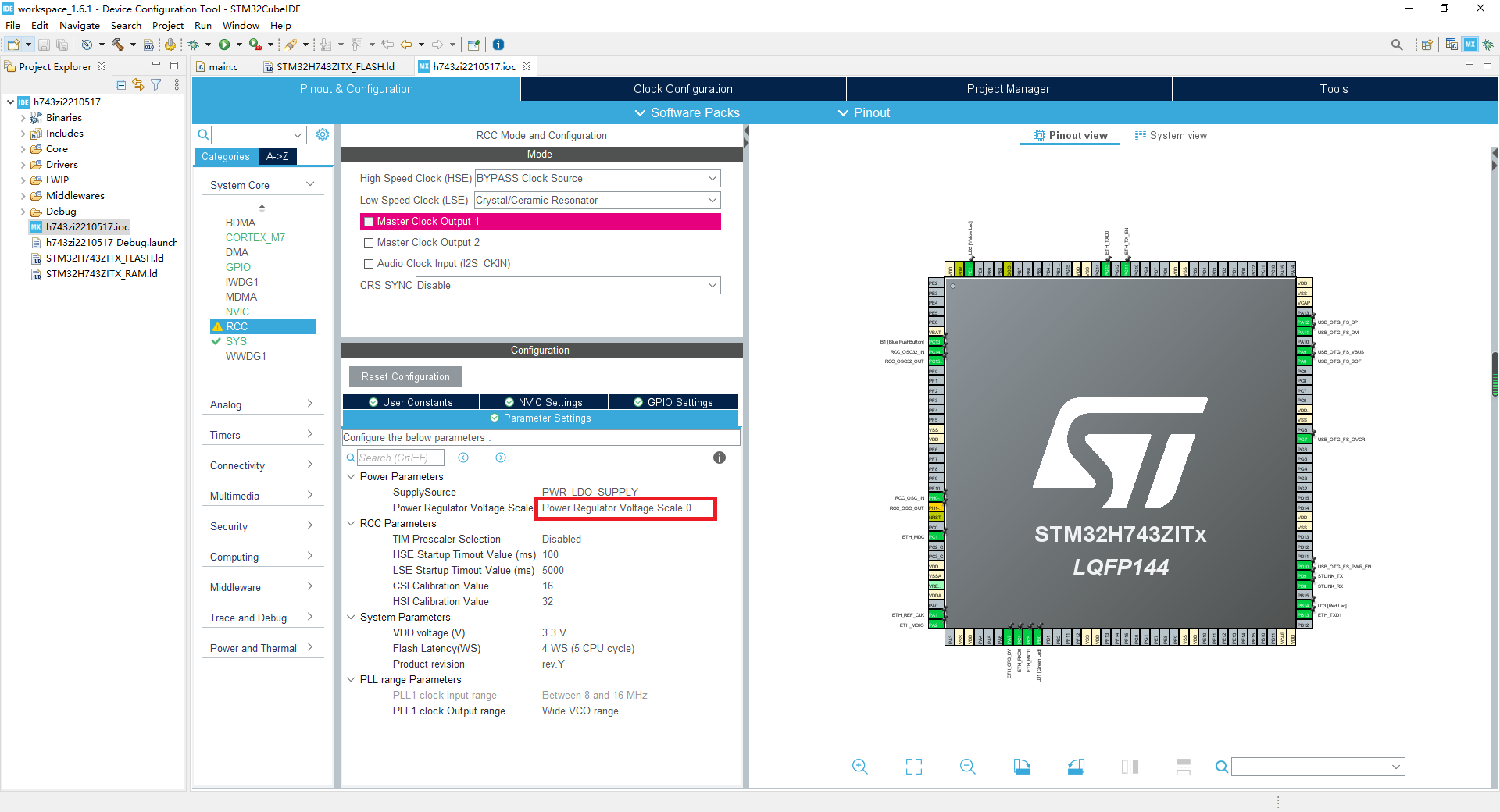Fit the LQFP144 chip to screen
The height and width of the screenshot is (812, 1500).
(913, 767)
